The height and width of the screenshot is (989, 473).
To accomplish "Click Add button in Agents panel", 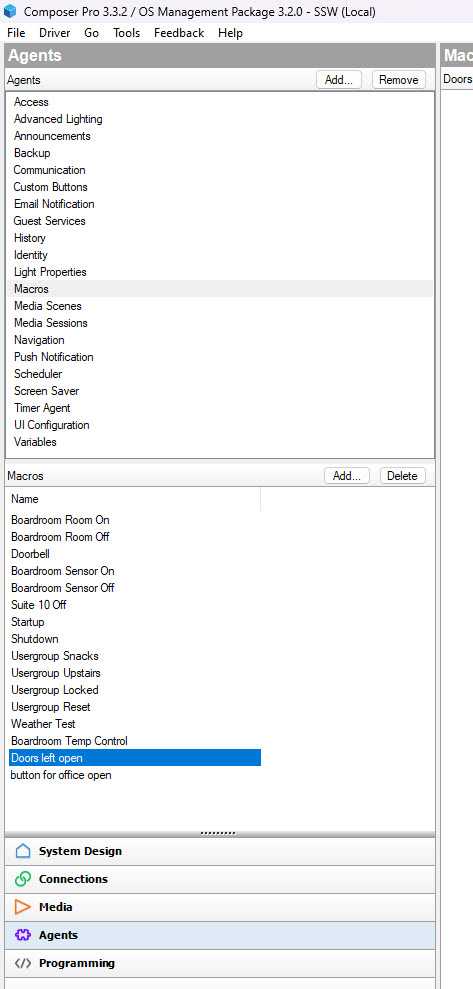I will (x=339, y=79).
